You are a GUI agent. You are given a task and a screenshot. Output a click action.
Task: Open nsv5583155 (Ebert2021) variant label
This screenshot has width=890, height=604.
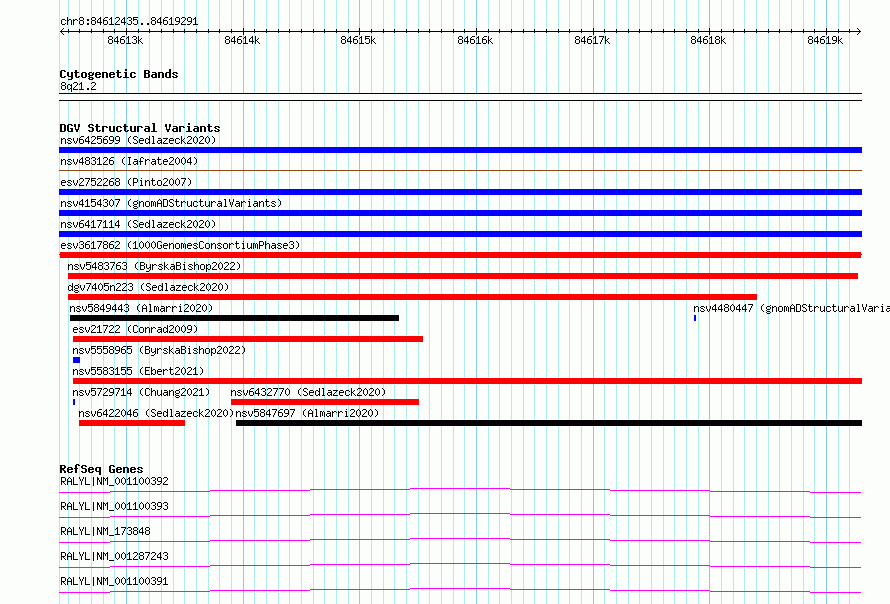click(x=138, y=371)
